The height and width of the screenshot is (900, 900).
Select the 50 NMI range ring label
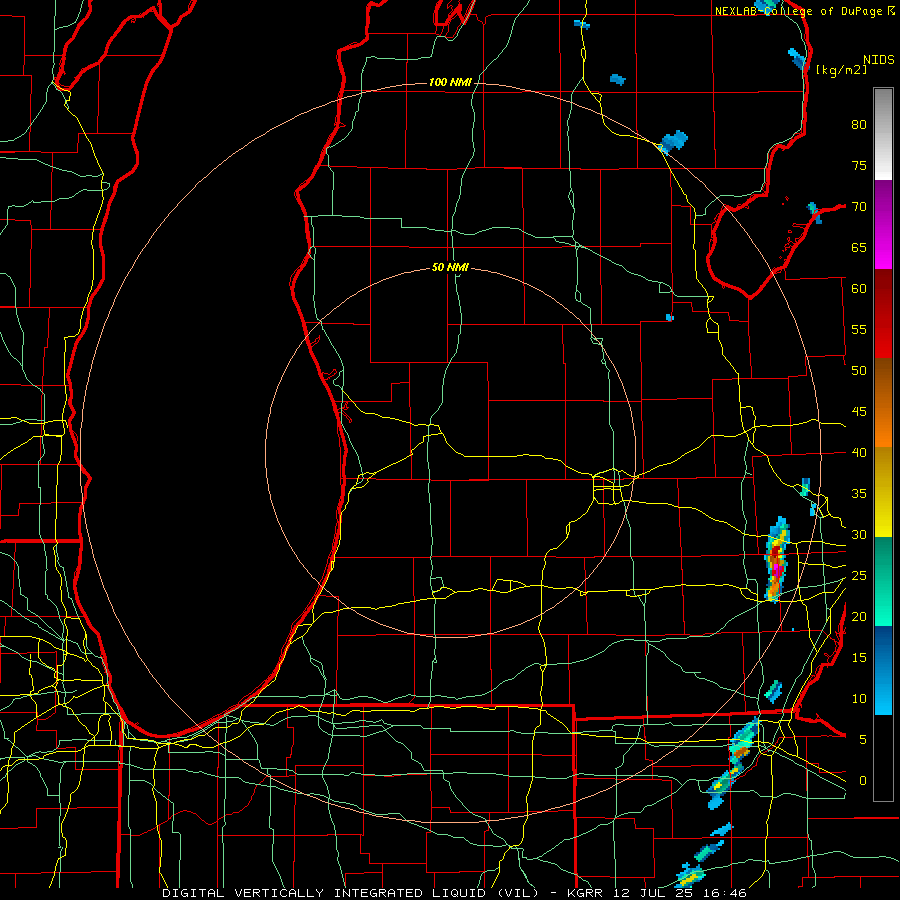(x=450, y=267)
